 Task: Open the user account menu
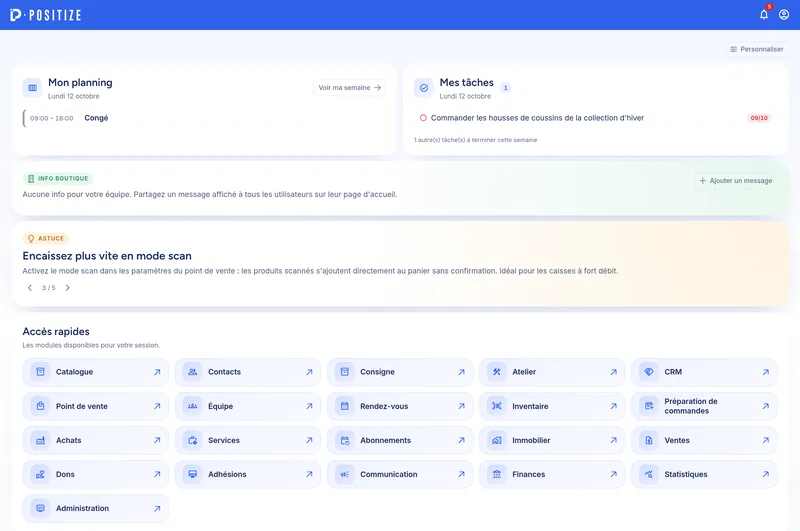tap(784, 14)
